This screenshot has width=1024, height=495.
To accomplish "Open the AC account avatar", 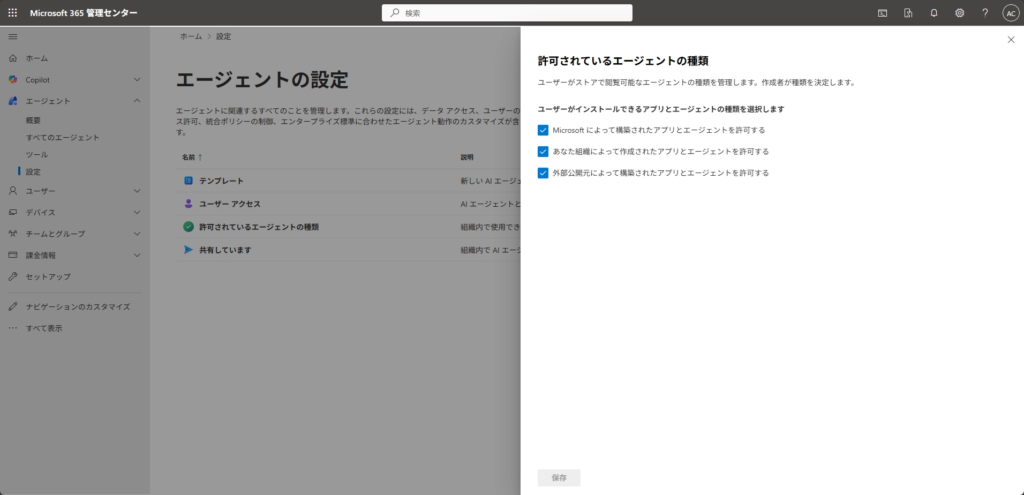I will tap(1009, 13).
